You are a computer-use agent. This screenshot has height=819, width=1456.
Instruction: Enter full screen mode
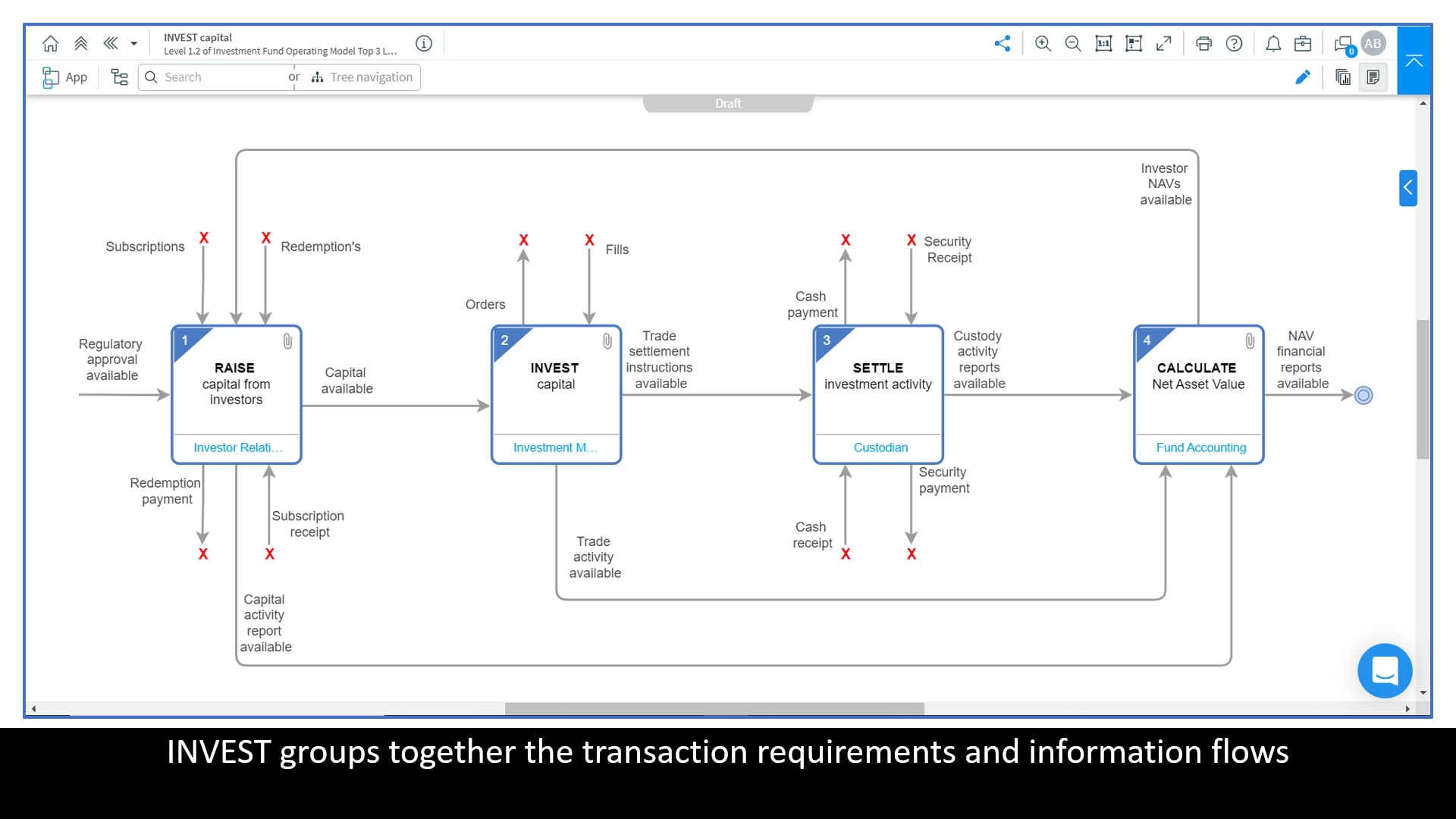click(1164, 43)
